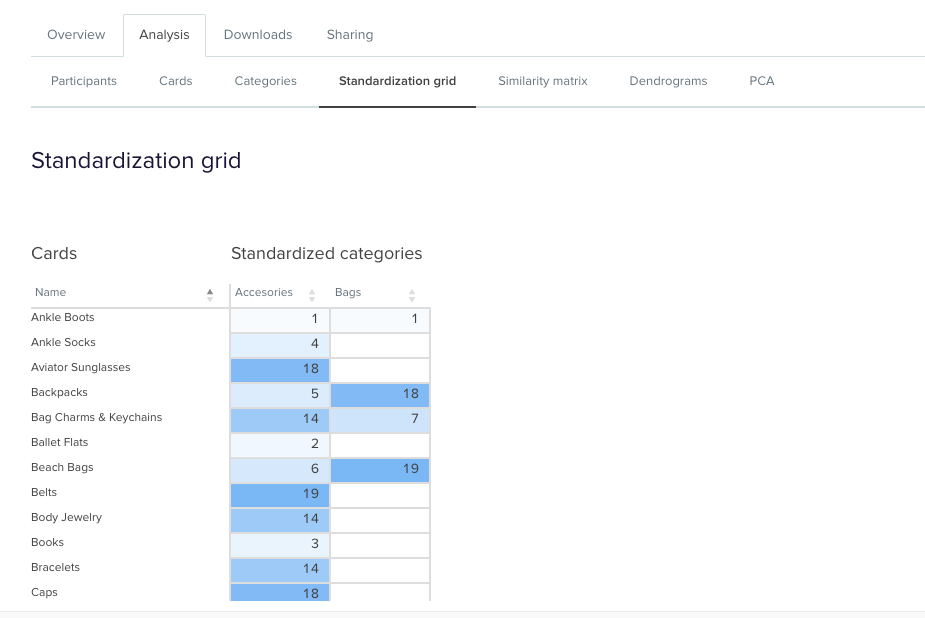Screen dimensions: 925x618
Task: Select the Analysis tab
Action: (164, 35)
